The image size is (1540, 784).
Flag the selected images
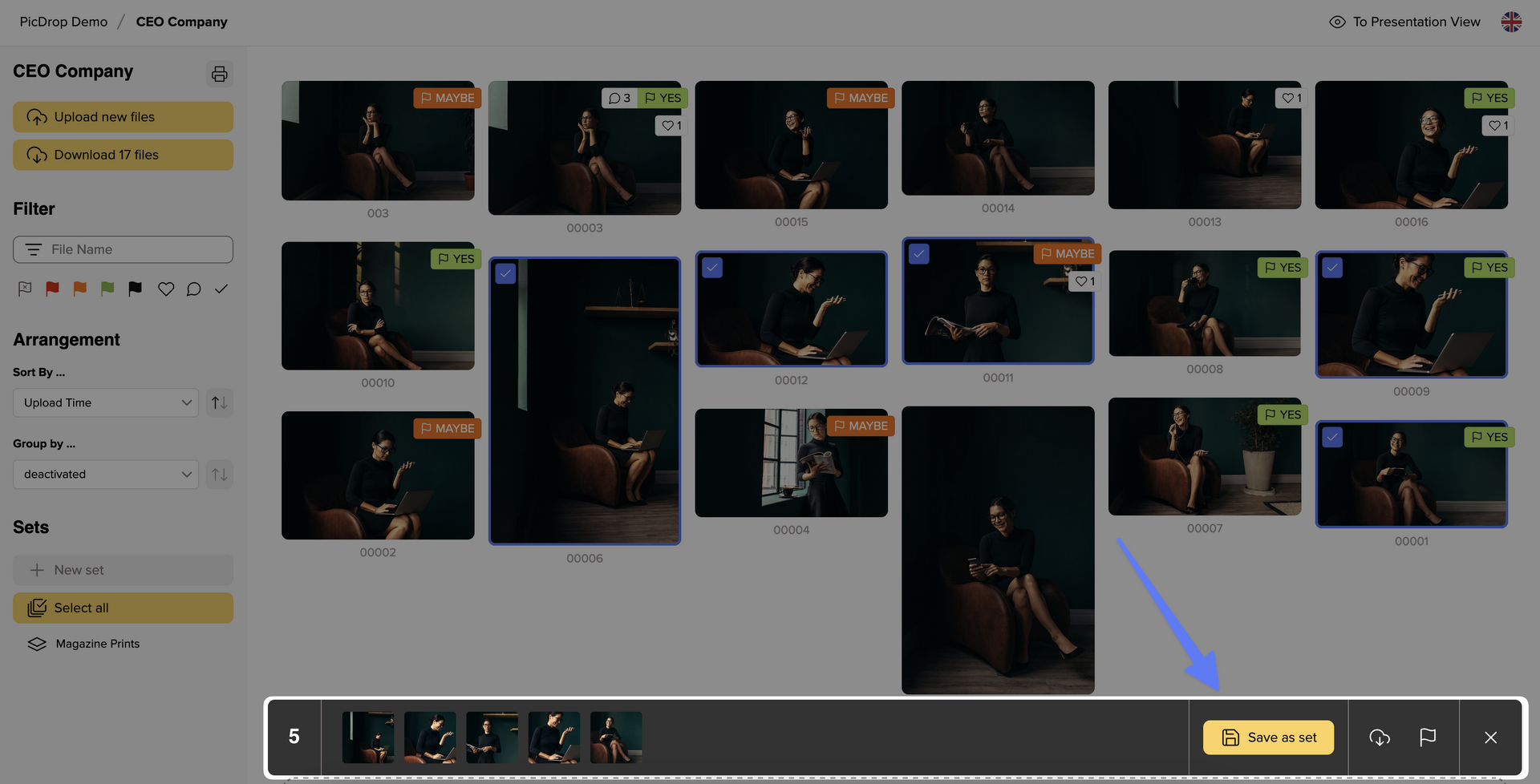(1428, 738)
